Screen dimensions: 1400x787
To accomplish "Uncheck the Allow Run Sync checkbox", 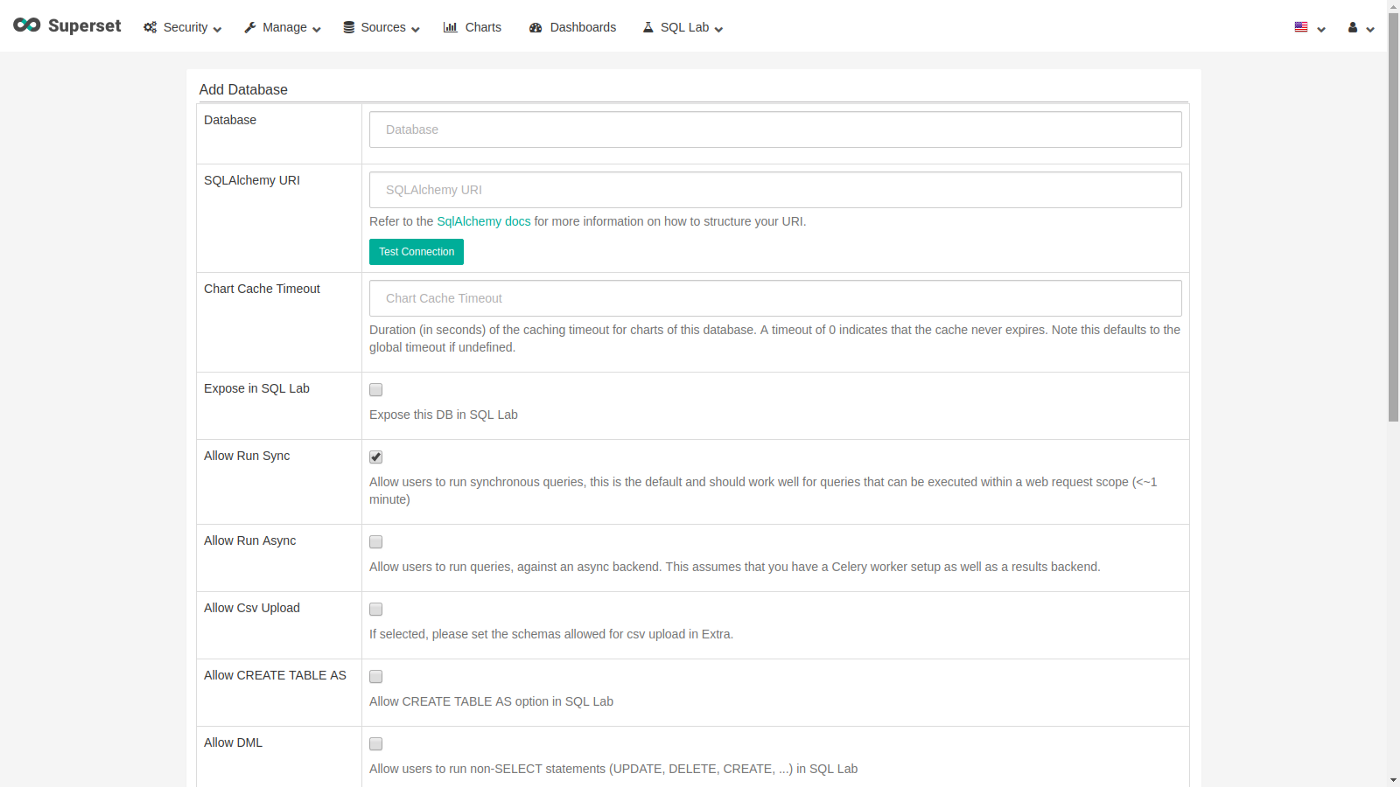I will coord(376,457).
